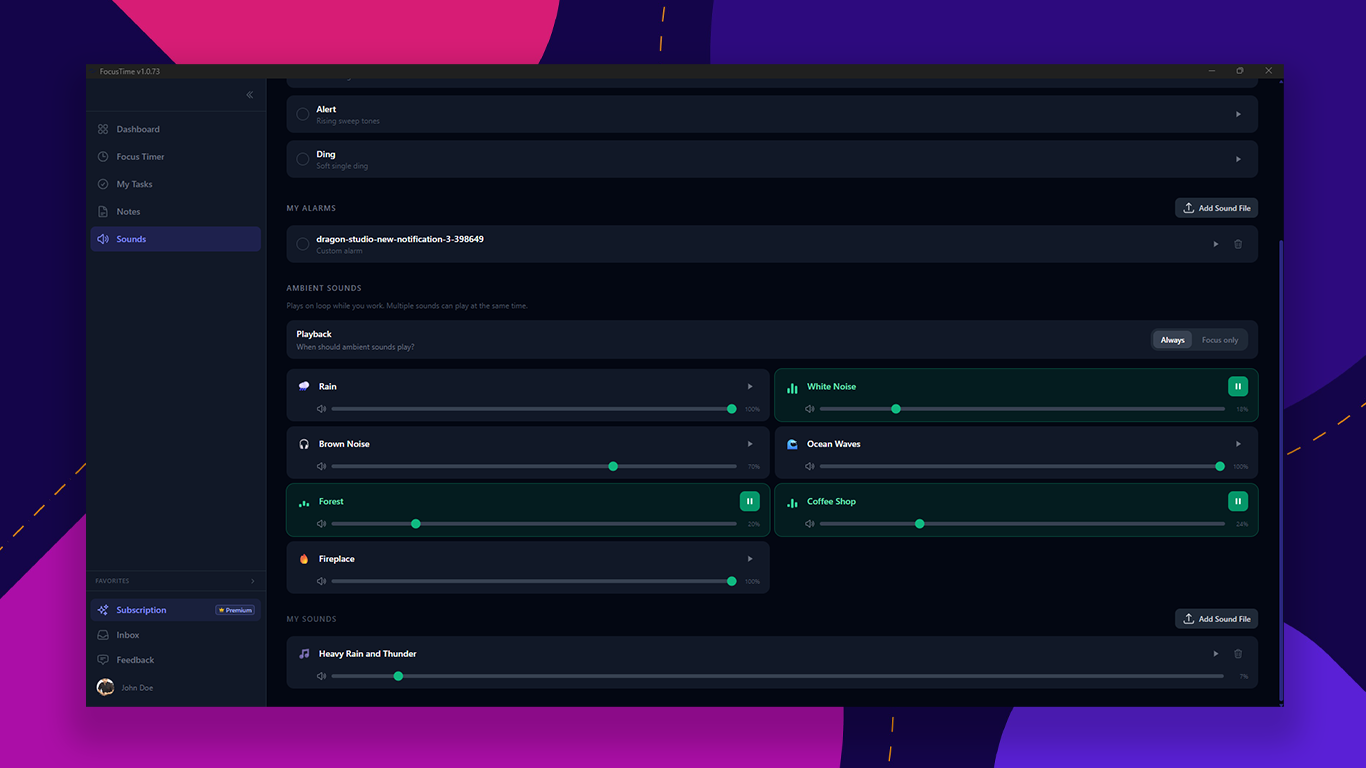Click the Fireplace flame icon

[304, 559]
